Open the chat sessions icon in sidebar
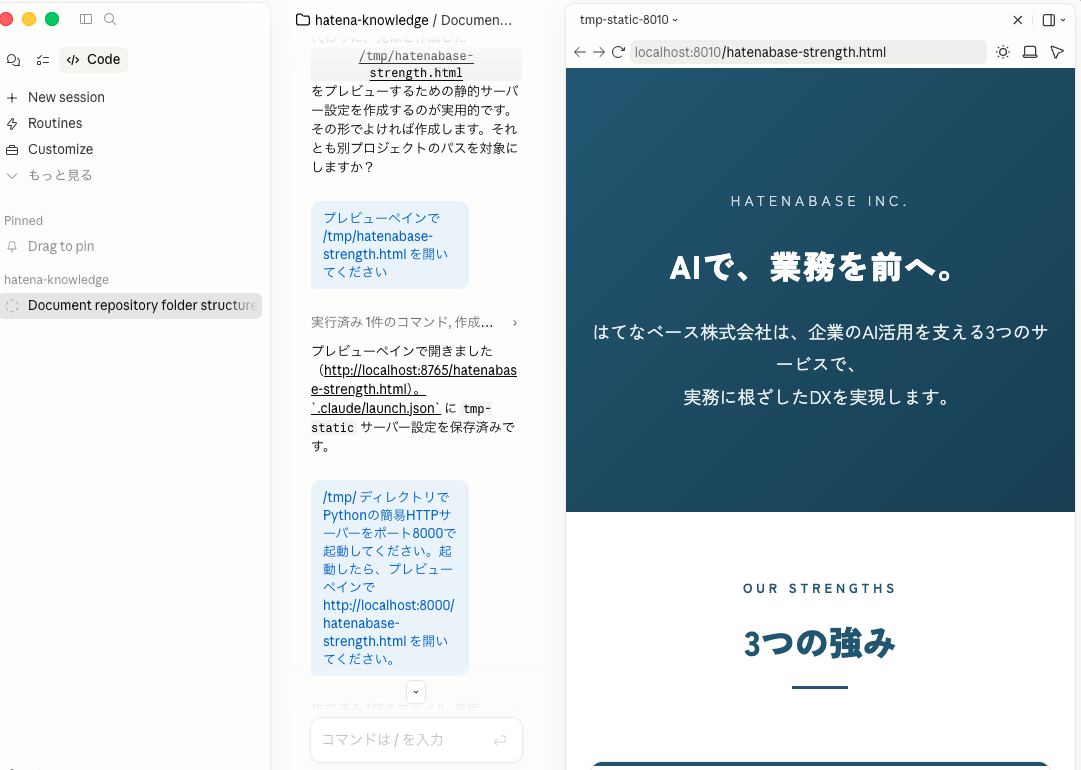The height and width of the screenshot is (770, 1081). coord(13,61)
